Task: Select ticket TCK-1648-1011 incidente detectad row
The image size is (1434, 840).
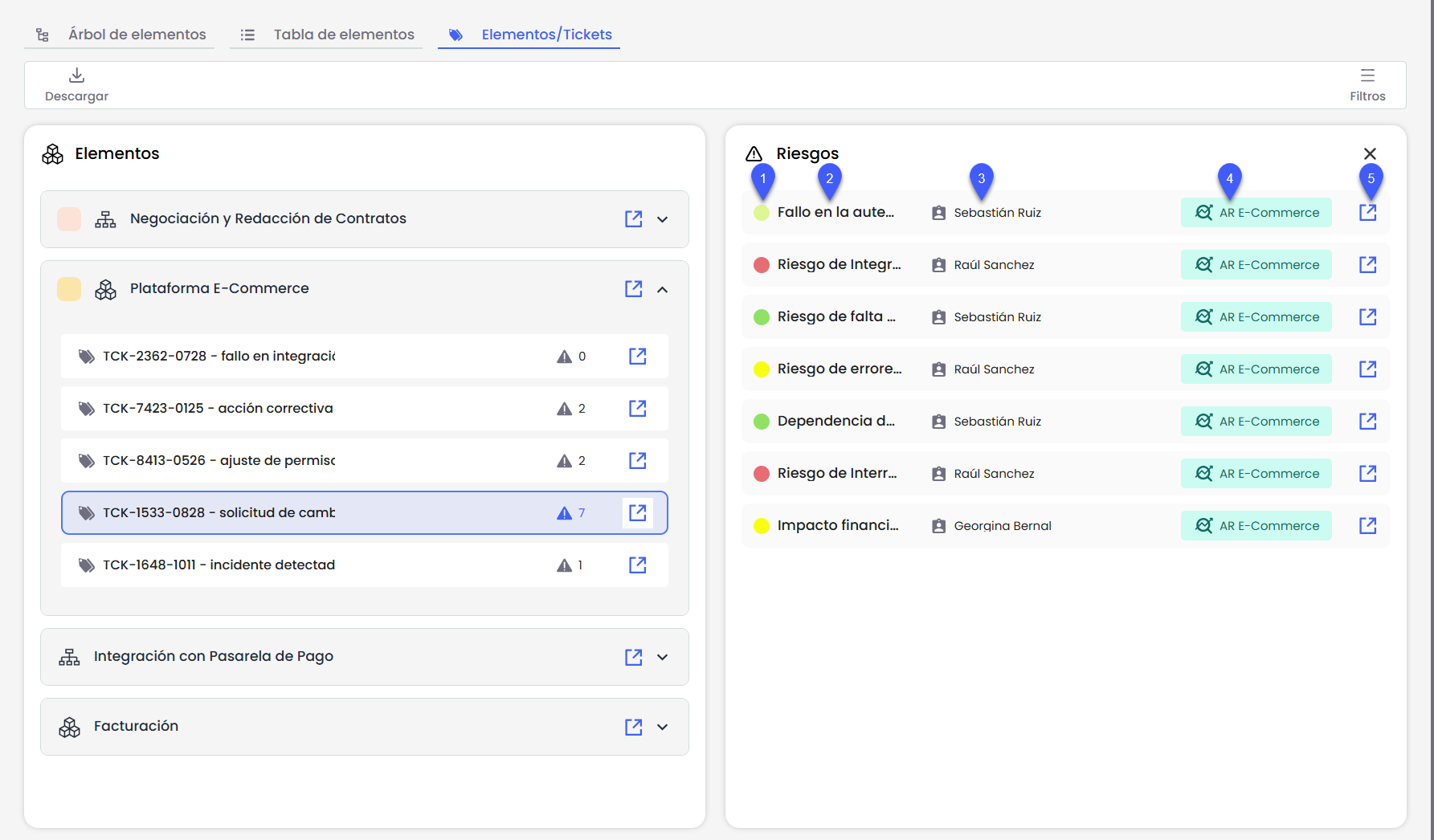Action: [x=321, y=565]
